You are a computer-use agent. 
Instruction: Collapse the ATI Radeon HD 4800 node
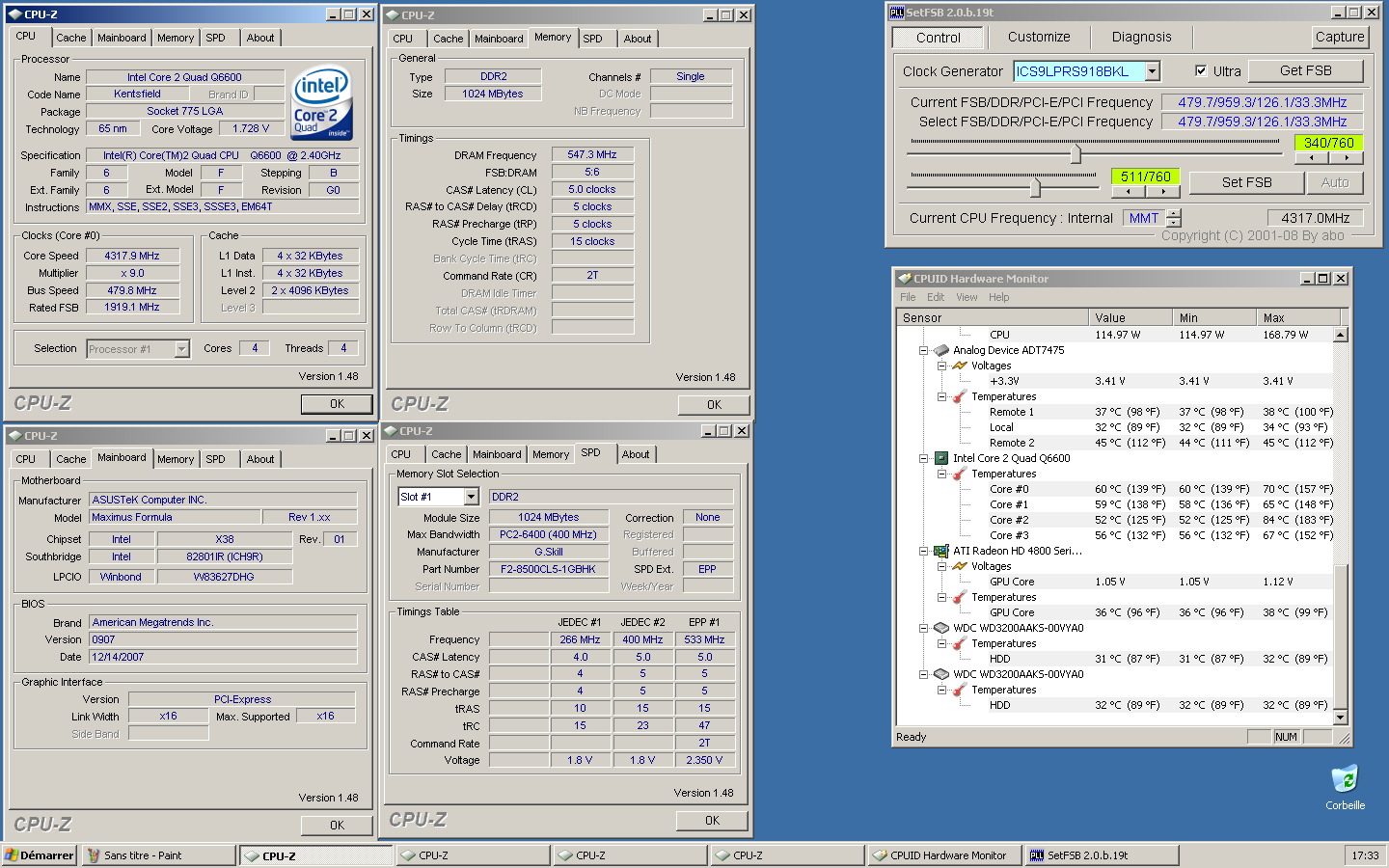(x=923, y=551)
